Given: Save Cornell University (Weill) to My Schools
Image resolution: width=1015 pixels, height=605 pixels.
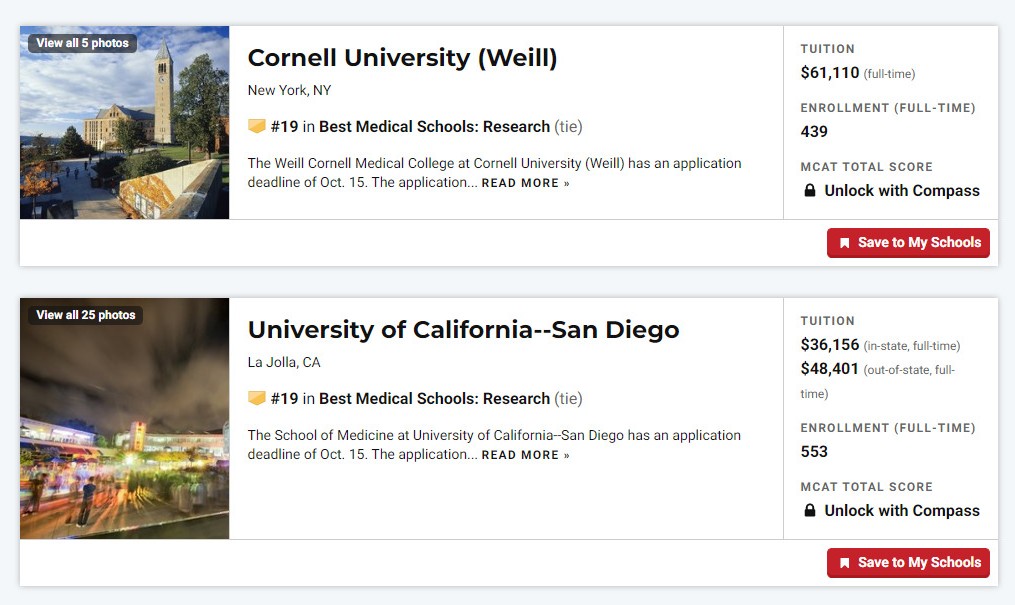Looking at the screenshot, I should pyautogui.click(x=908, y=243).
